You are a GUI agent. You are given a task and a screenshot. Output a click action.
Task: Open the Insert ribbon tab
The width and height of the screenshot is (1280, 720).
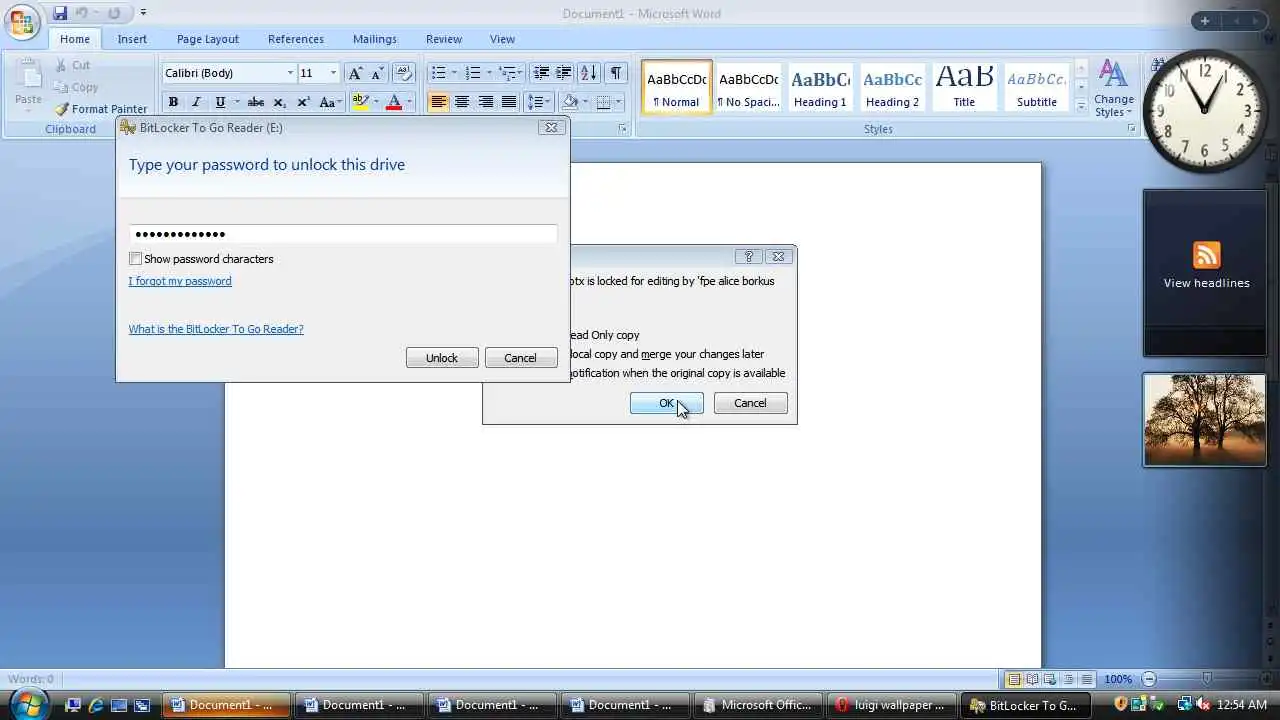[x=132, y=39]
